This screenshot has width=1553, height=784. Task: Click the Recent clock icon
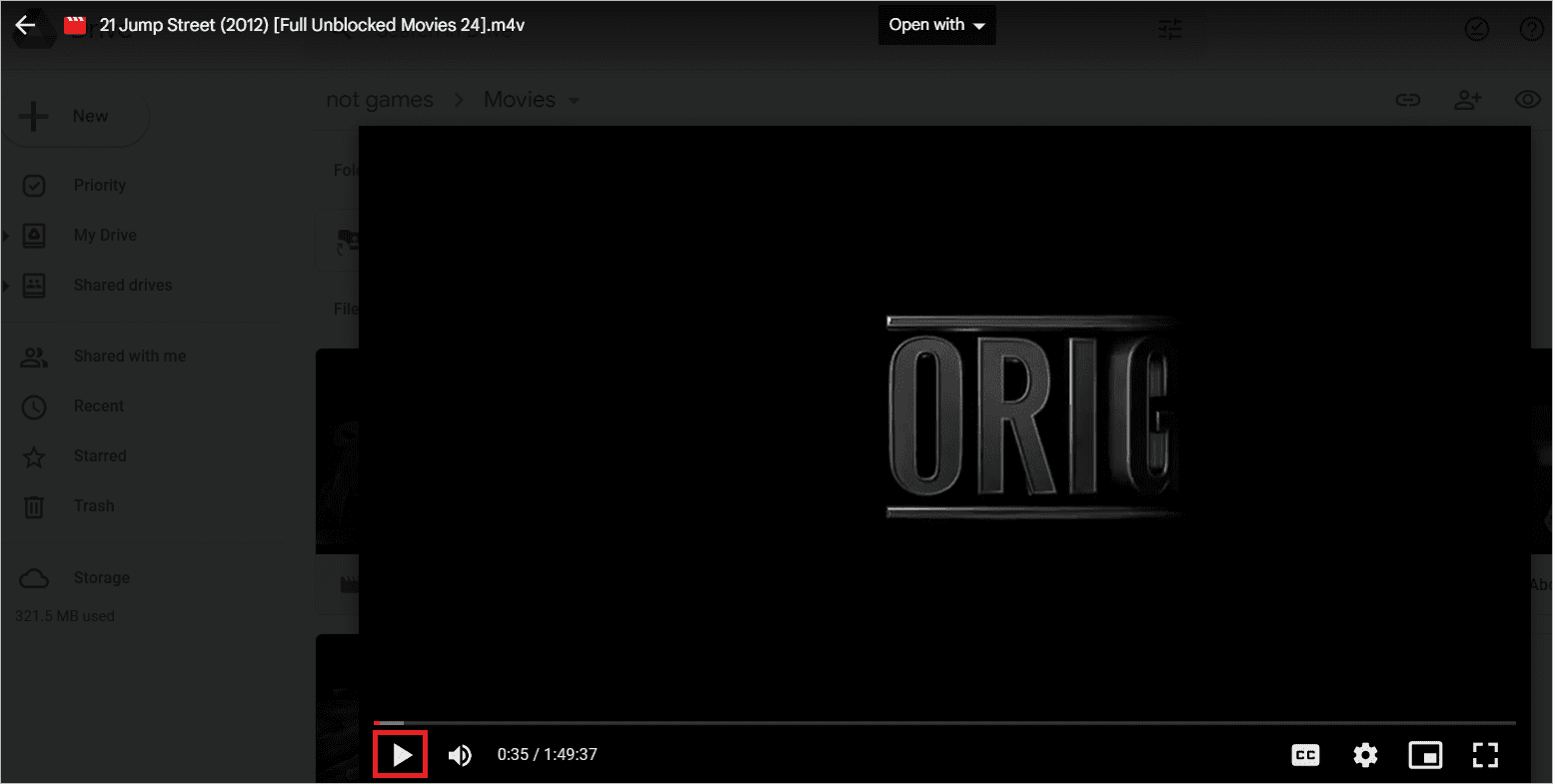pyautogui.click(x=34, y=406)
